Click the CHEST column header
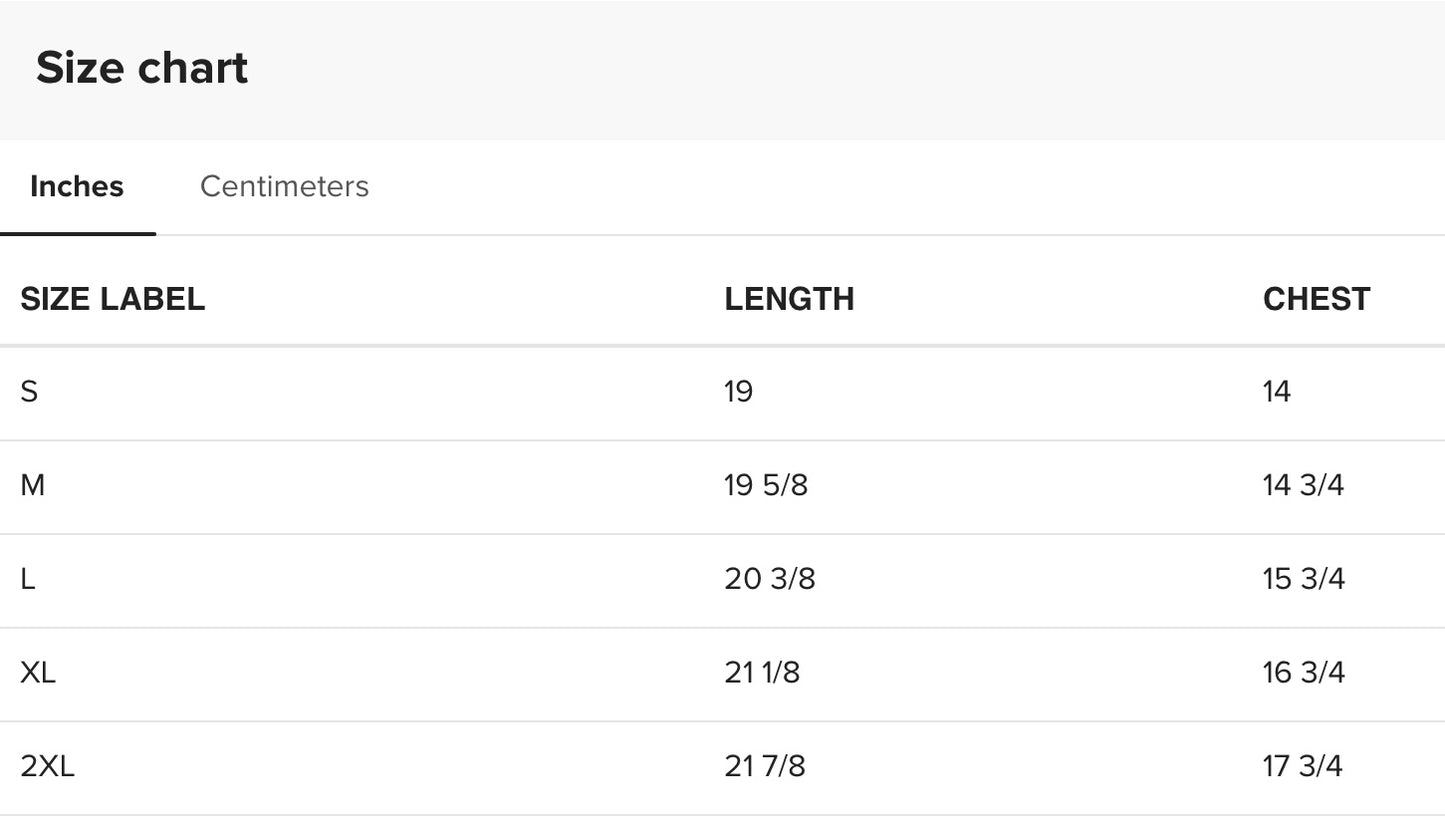This screenshot has width=1445, height=832. [1316, 299]
